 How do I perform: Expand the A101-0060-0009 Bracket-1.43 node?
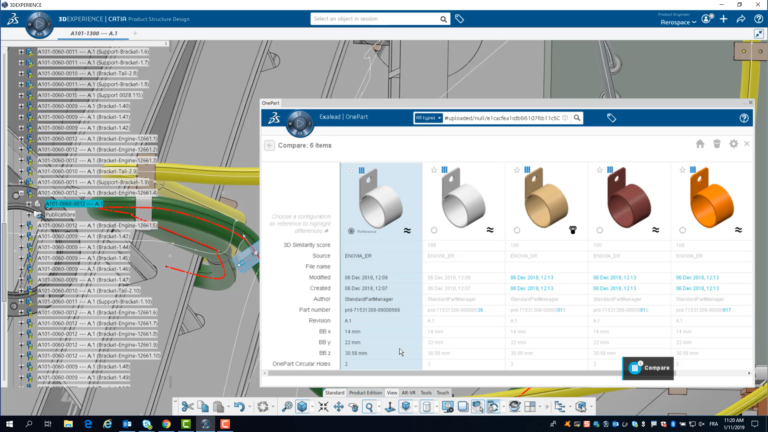pos(21,236)
